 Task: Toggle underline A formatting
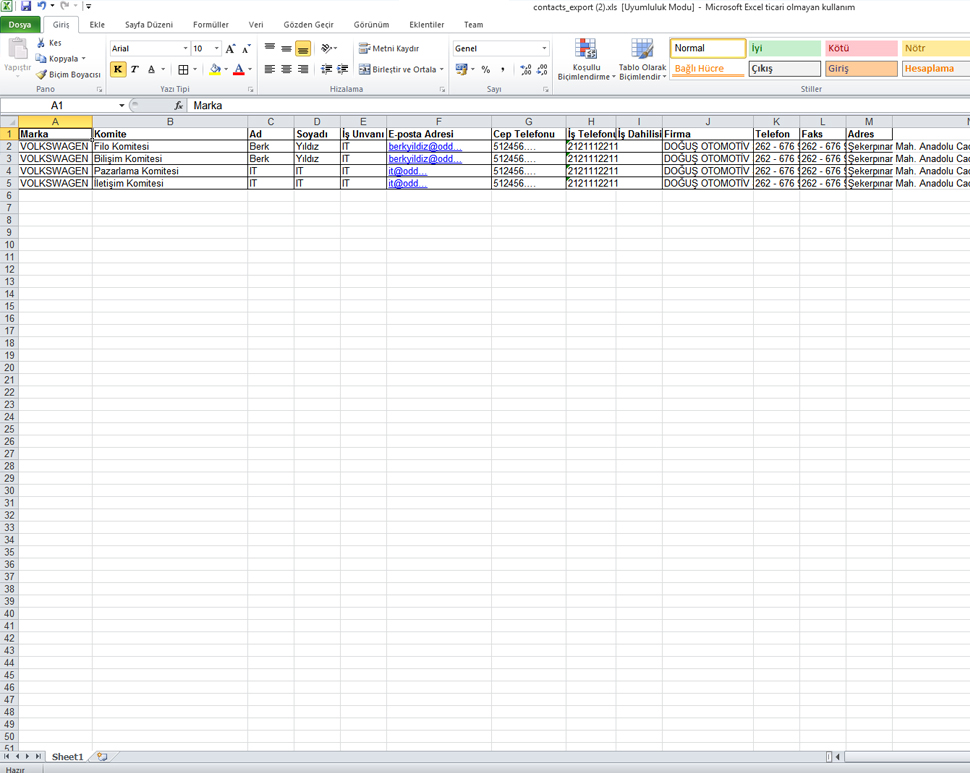click(x=151, y=70)
